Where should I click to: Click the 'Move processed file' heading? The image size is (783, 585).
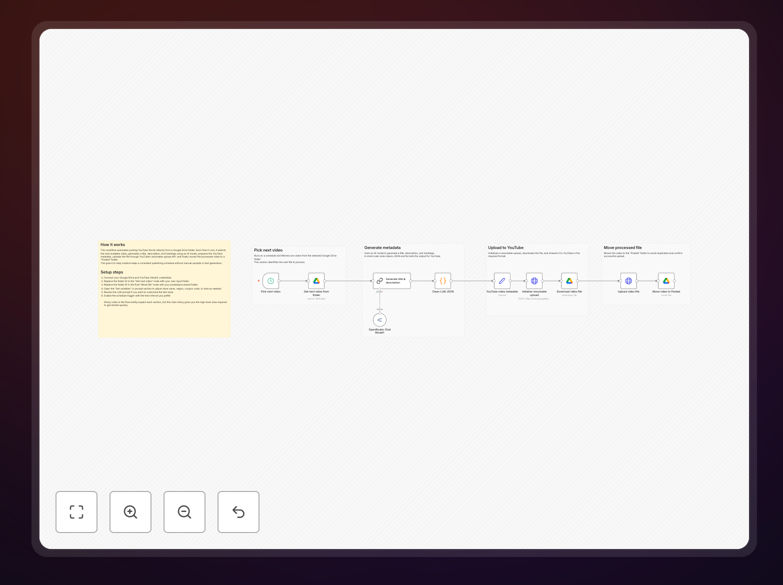click(x=622, y=247)
